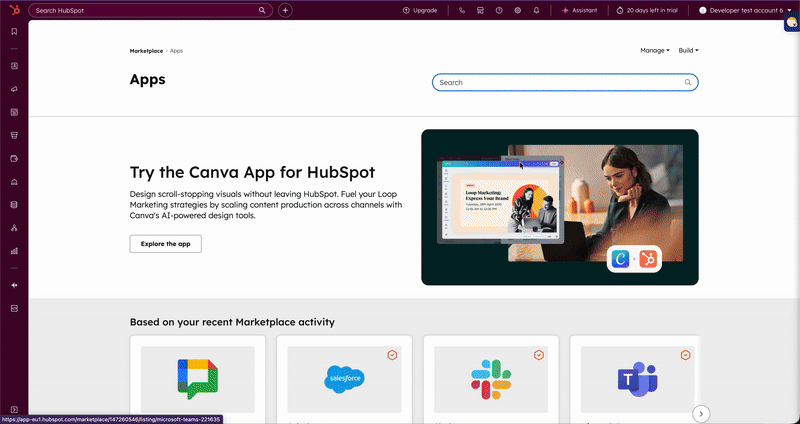Click certified badge on Salesforce card

click(392, 355)
